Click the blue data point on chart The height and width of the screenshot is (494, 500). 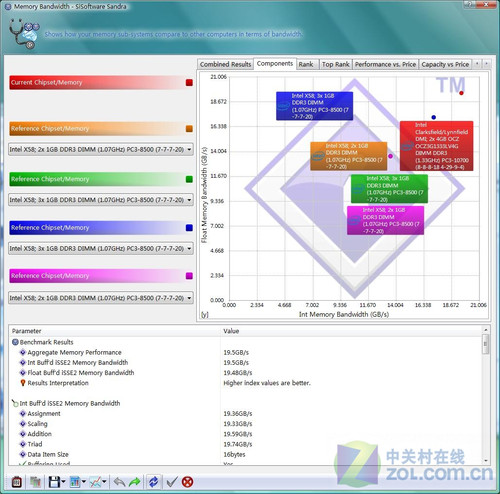coord(433,117)
